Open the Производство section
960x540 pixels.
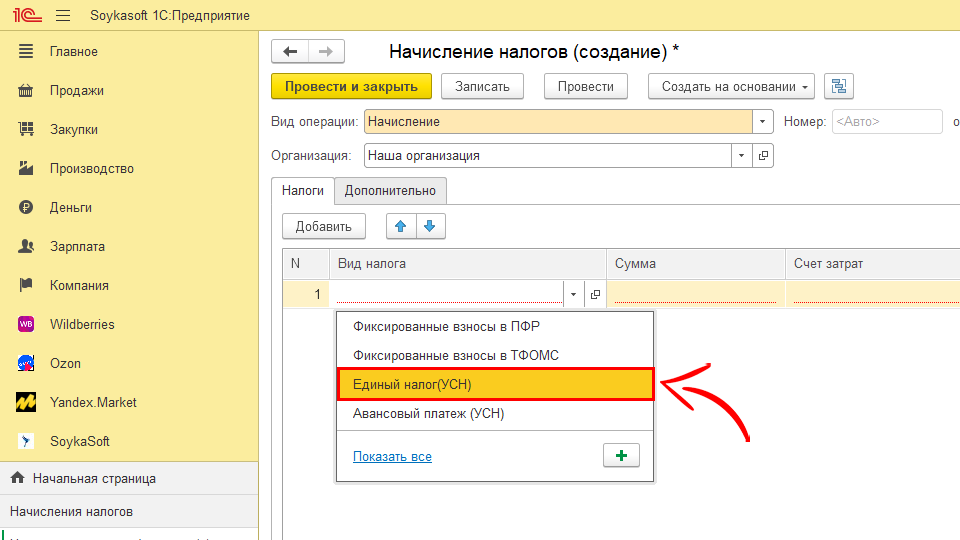pos(92,168)
